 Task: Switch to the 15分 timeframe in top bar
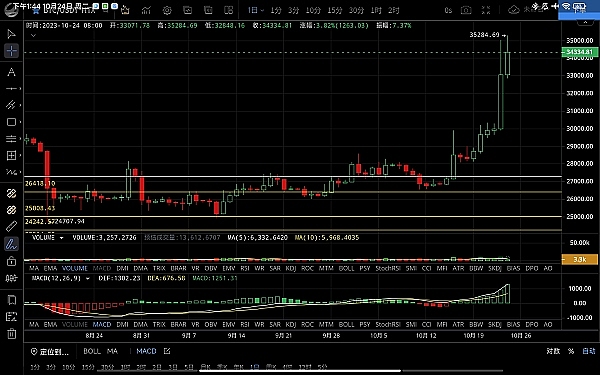334,10
